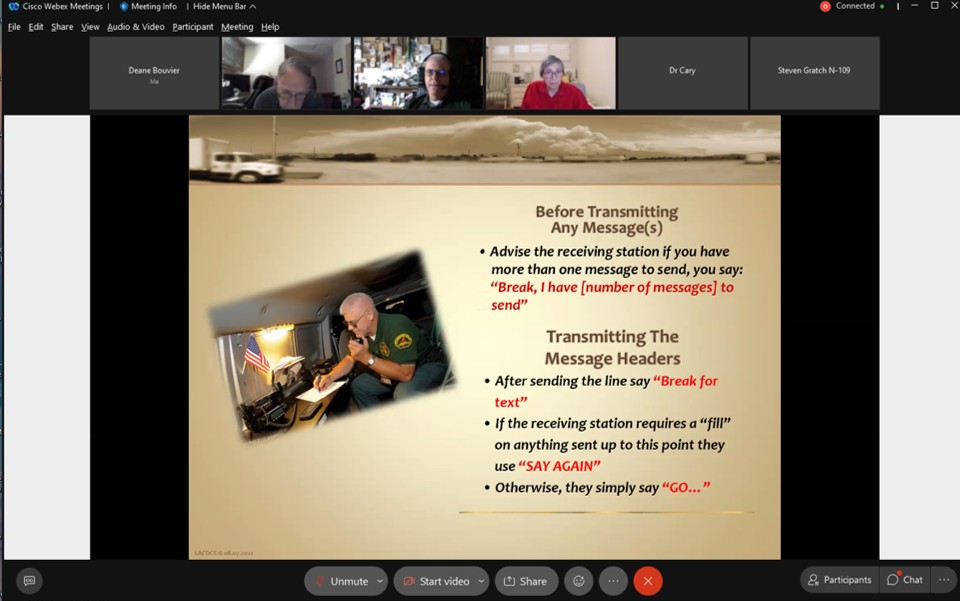Select the Dr Cary participant tile
The image size is (960, 601).
tap(682, 73)
